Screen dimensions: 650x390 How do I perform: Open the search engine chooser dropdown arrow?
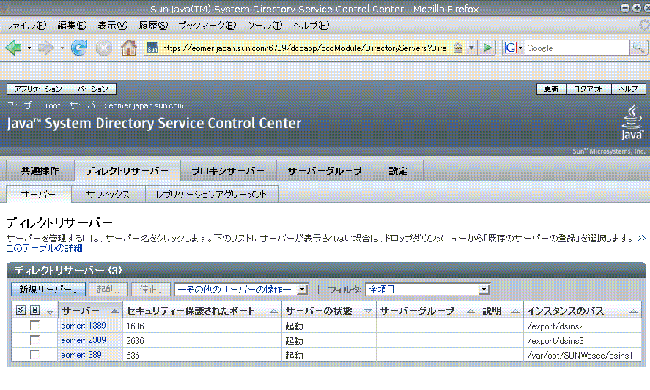pos(521,48)
